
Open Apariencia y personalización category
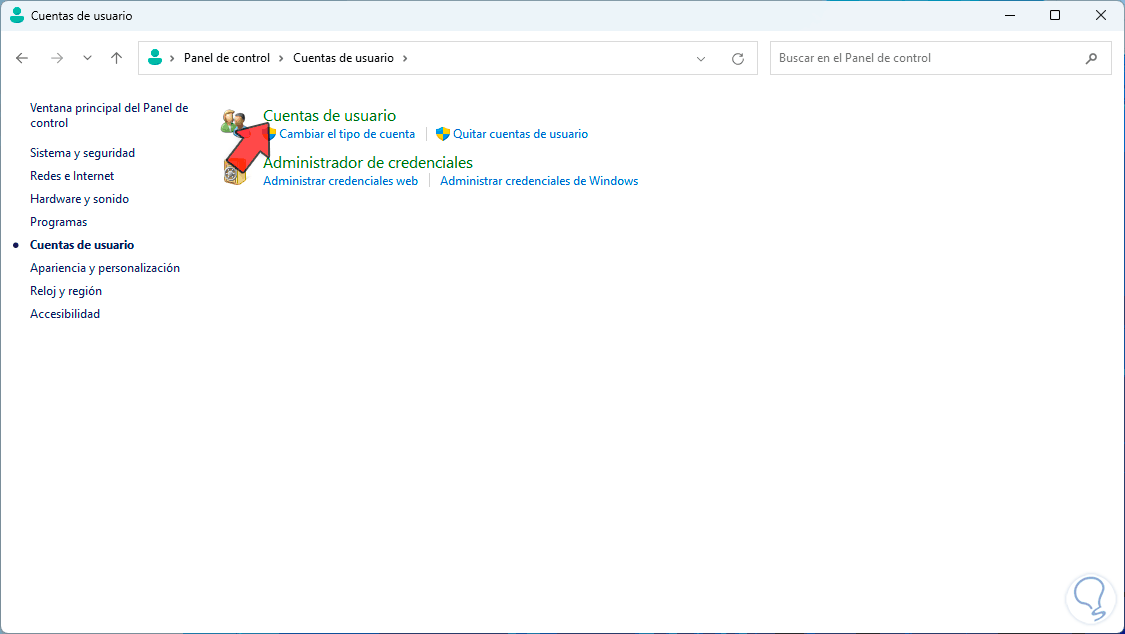pos(105,268)
